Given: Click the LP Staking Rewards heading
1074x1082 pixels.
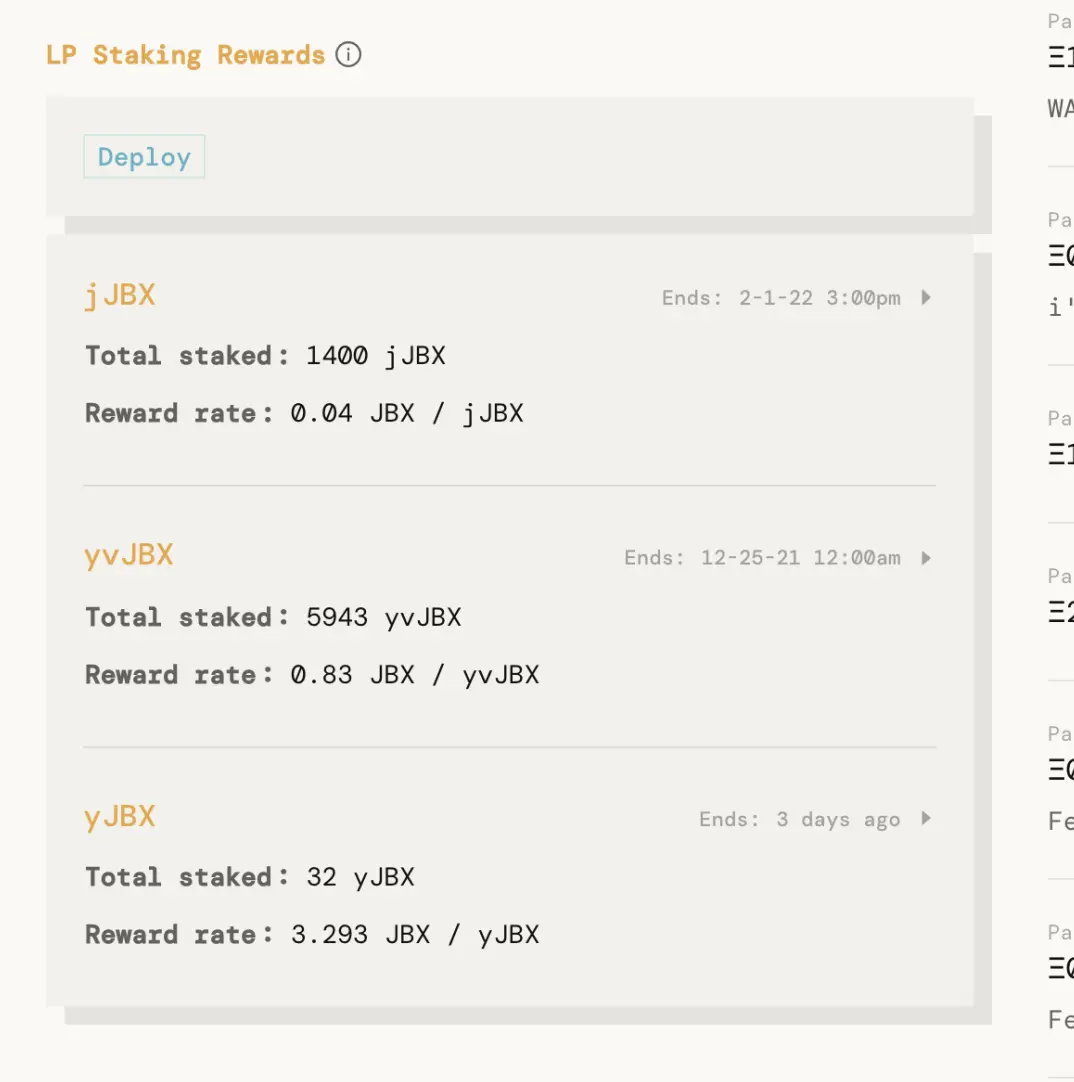Looking at the screenshot, I should coord(186,55).
